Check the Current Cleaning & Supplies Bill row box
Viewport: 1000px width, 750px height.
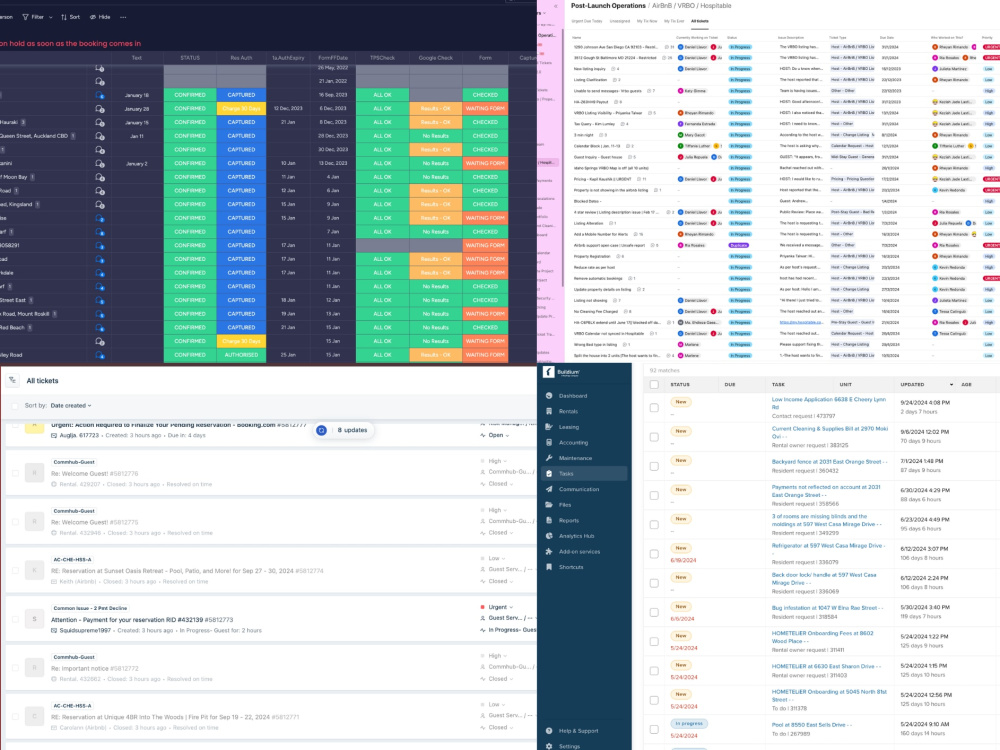[x=654, y=437]
